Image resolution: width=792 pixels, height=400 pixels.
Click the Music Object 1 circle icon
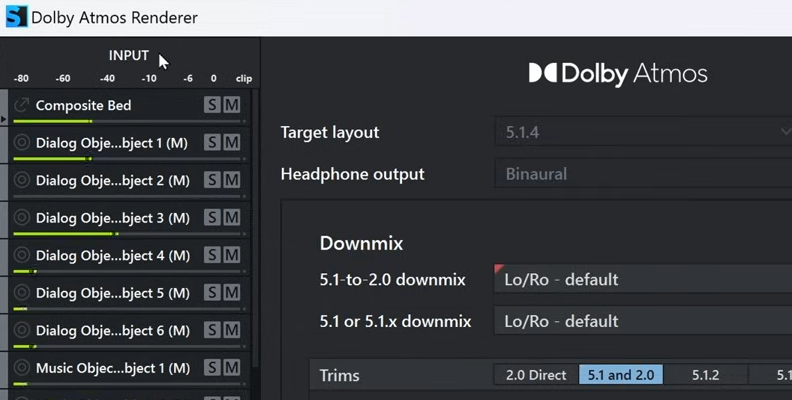point(22,368)
